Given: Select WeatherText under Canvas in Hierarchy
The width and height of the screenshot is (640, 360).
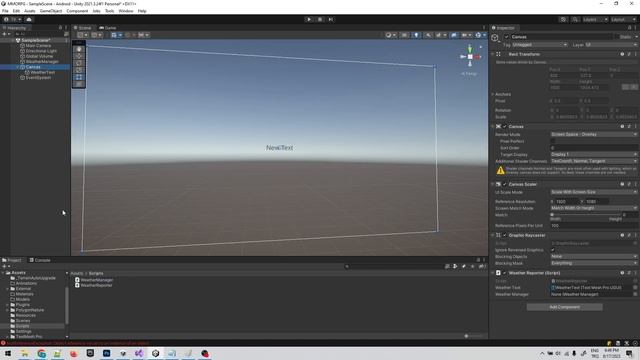Looking at the screenshot, I should pos(42,72).
